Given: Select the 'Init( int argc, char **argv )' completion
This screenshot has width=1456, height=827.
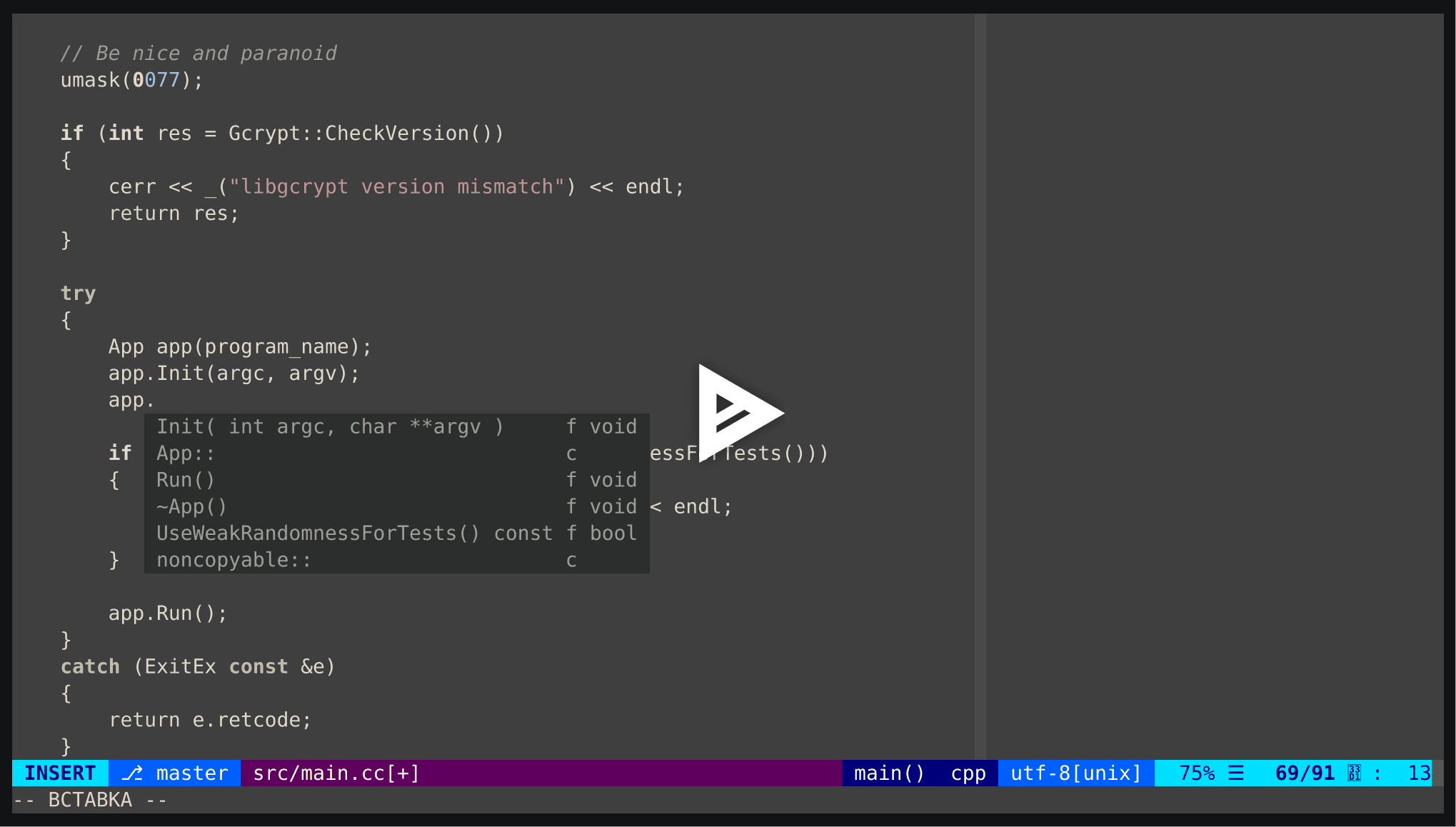Looking at the screenshot, I should (397, 427).
